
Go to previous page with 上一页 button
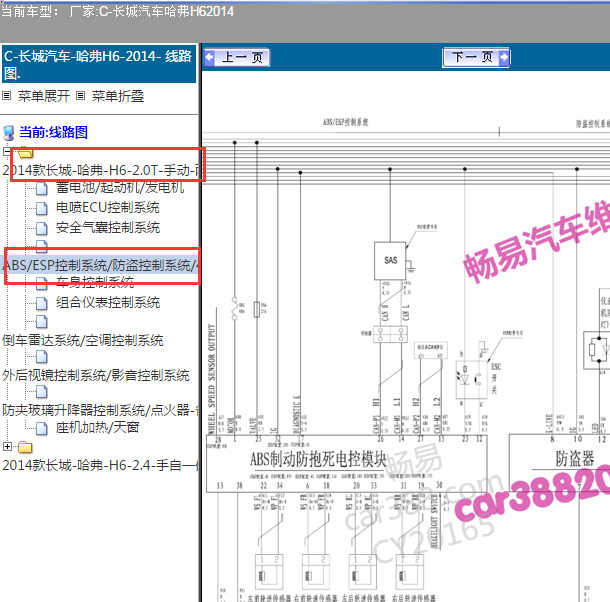[x=237, y=58]
